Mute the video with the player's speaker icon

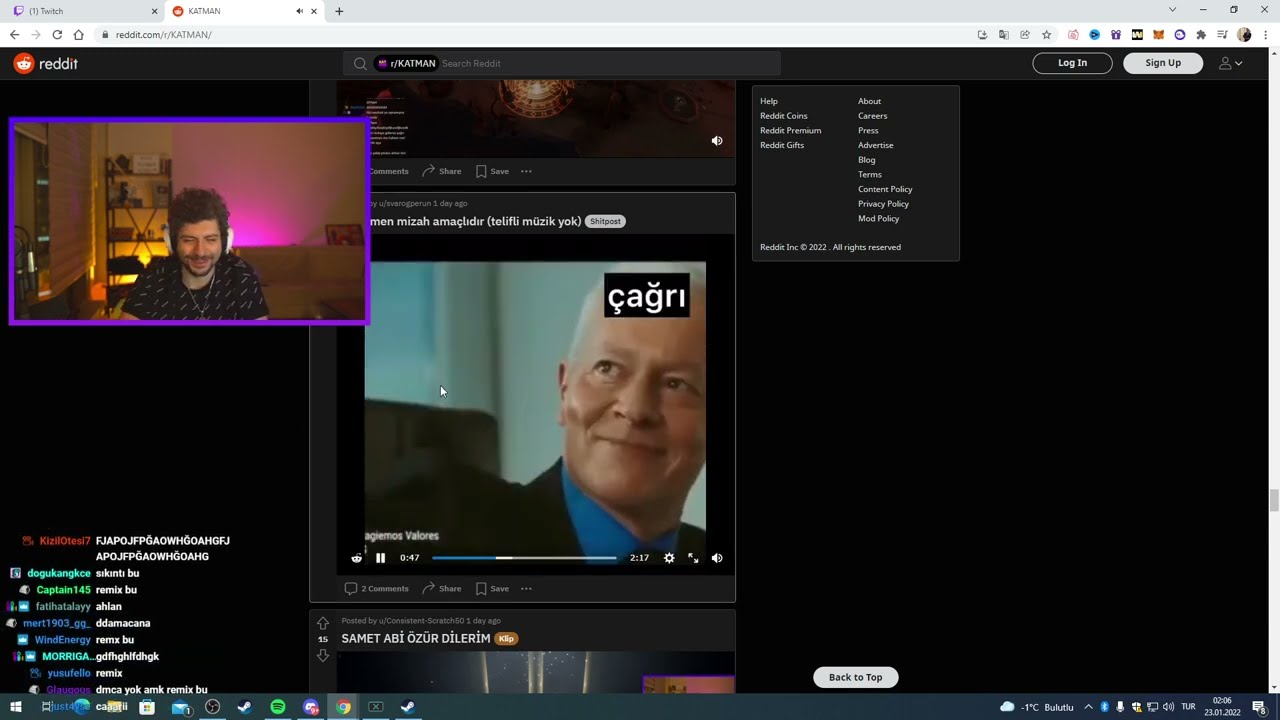[x=717, y=558]
